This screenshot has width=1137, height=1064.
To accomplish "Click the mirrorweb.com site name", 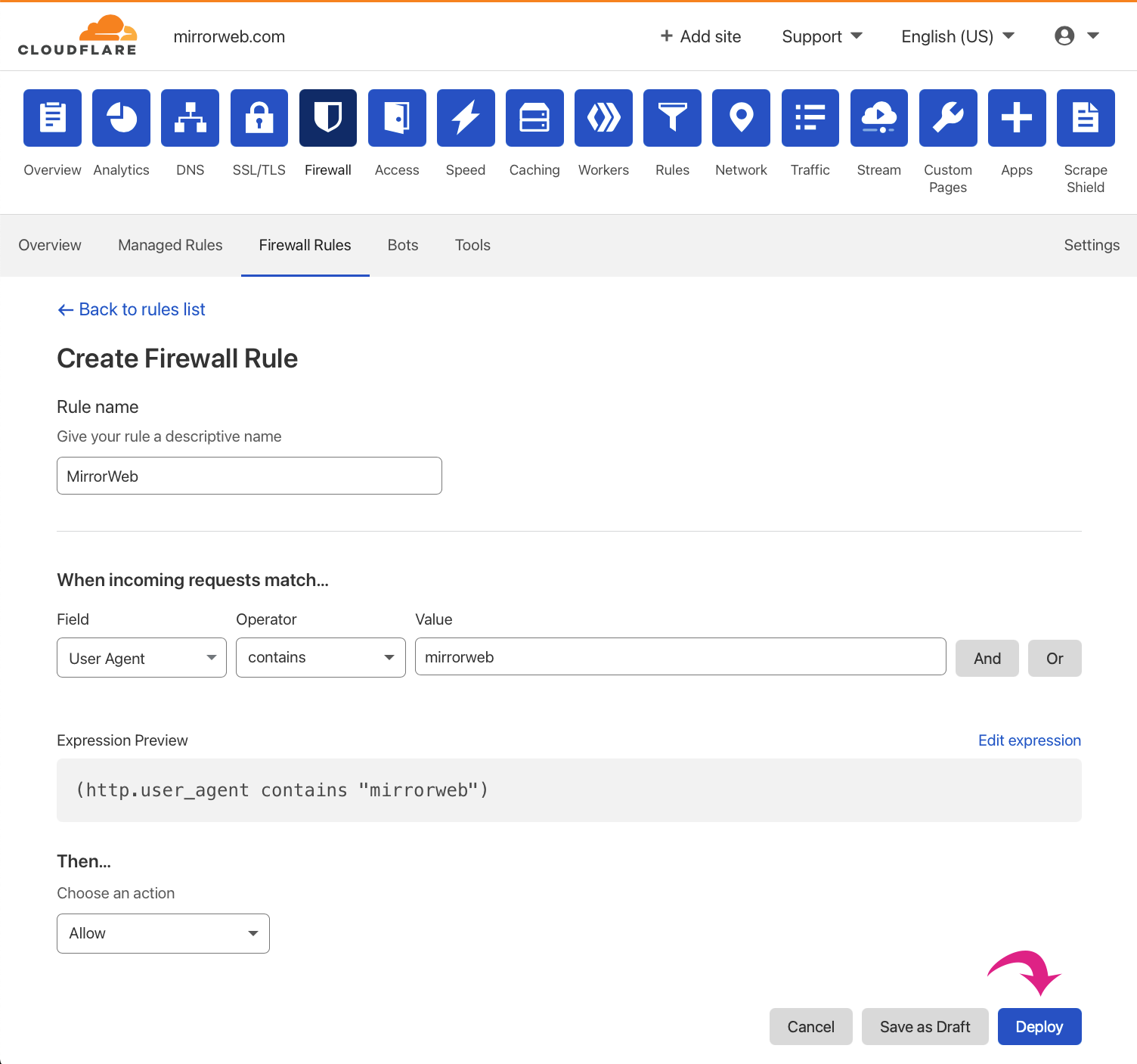I will [x=229, y=36].
